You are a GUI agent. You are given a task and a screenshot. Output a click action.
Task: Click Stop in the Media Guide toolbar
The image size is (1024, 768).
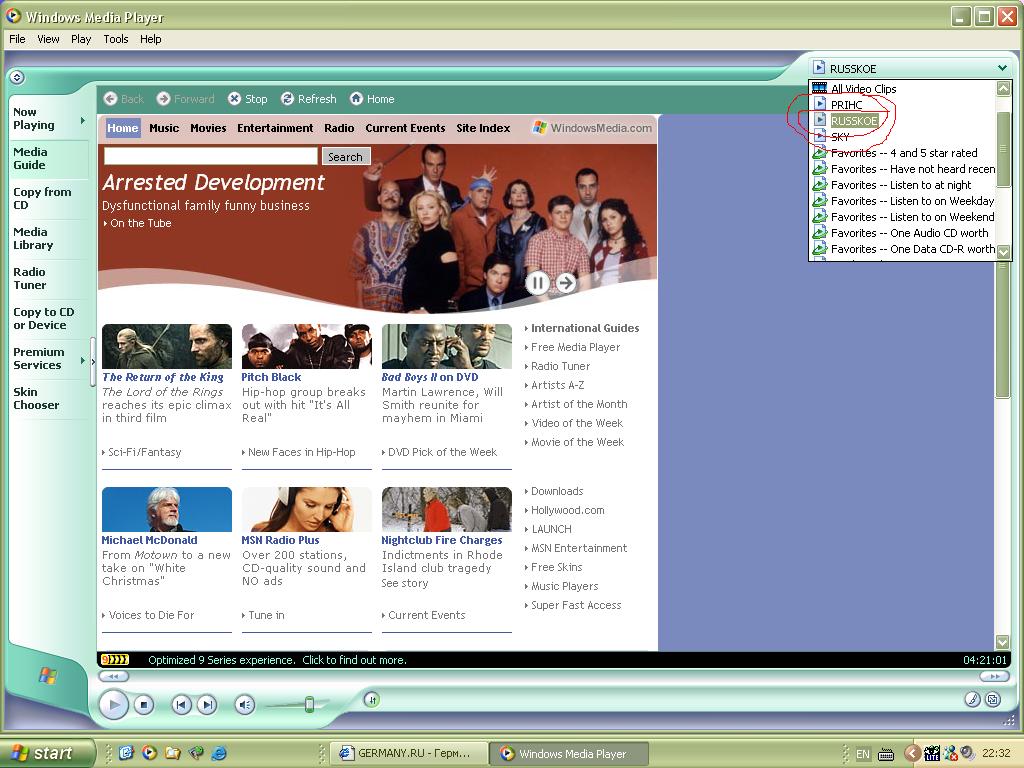(248, 99)
